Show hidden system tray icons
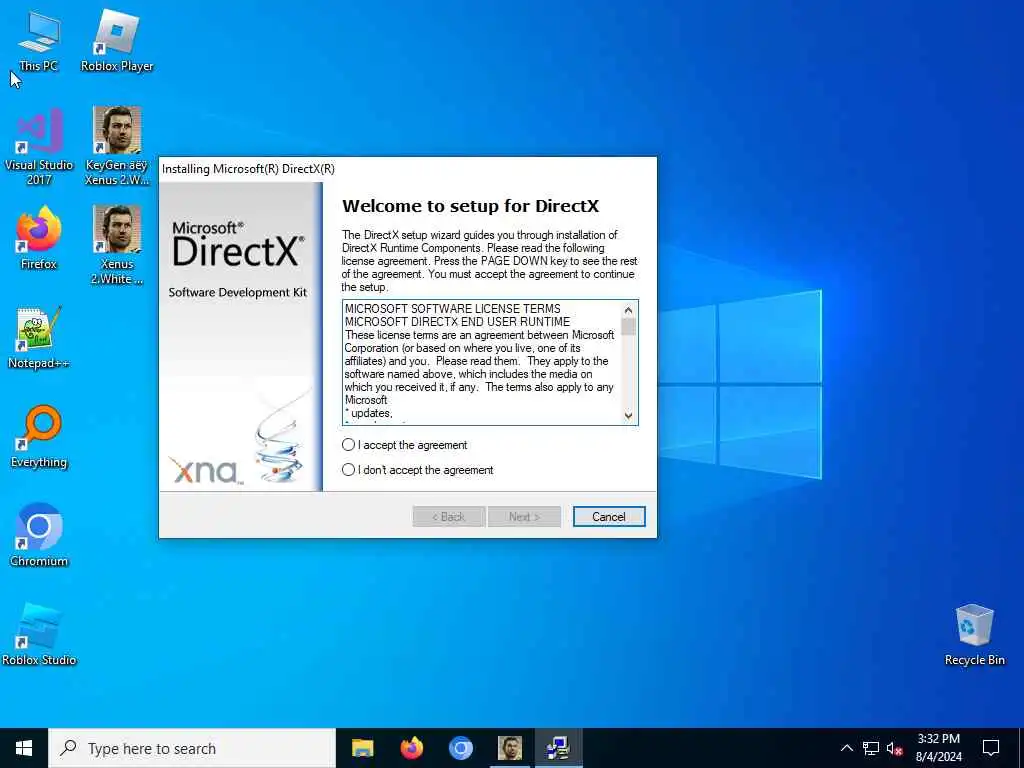This screenshot has width=1024, height=768. pyautogui.click(x=846, y=748)
